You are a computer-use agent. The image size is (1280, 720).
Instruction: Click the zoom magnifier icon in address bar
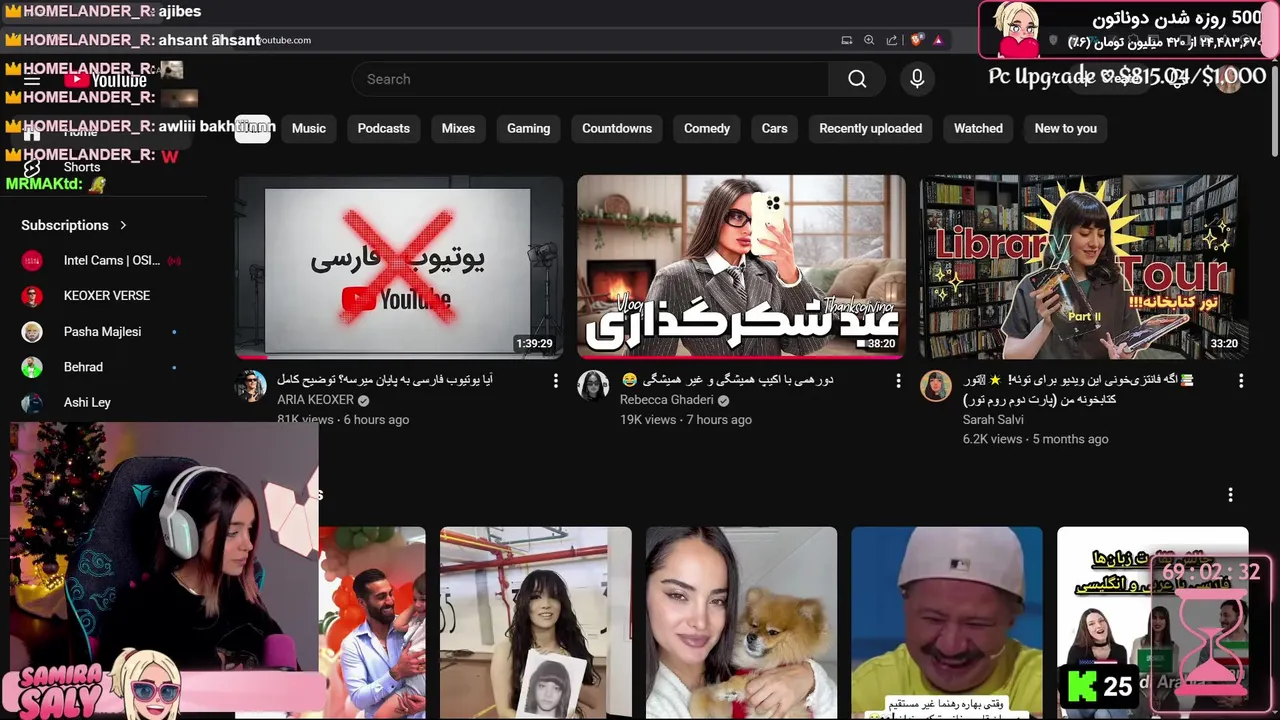pyautogui.click(x=869, y=40)
